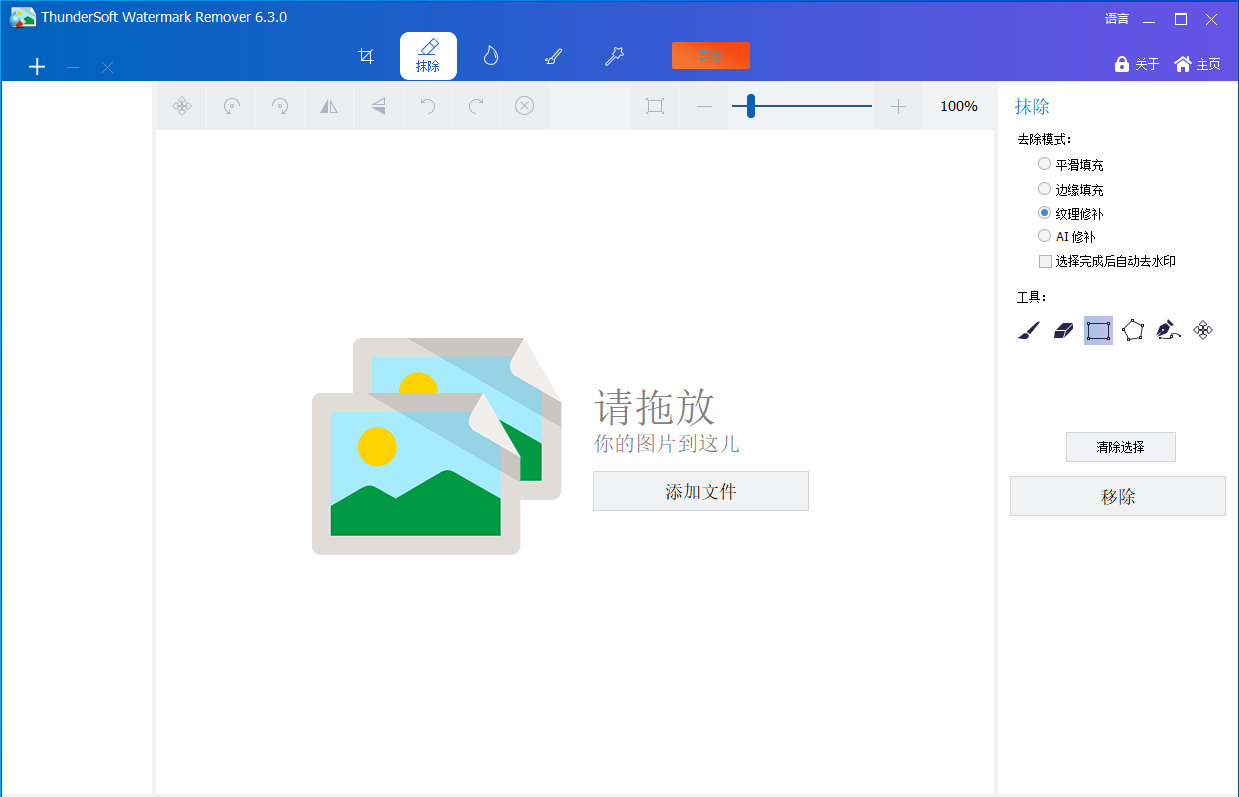Select 纹理修补 removal mode
Image resolution: width=1239 pixels, height=797 pixels.
[x=1070, y=213]
